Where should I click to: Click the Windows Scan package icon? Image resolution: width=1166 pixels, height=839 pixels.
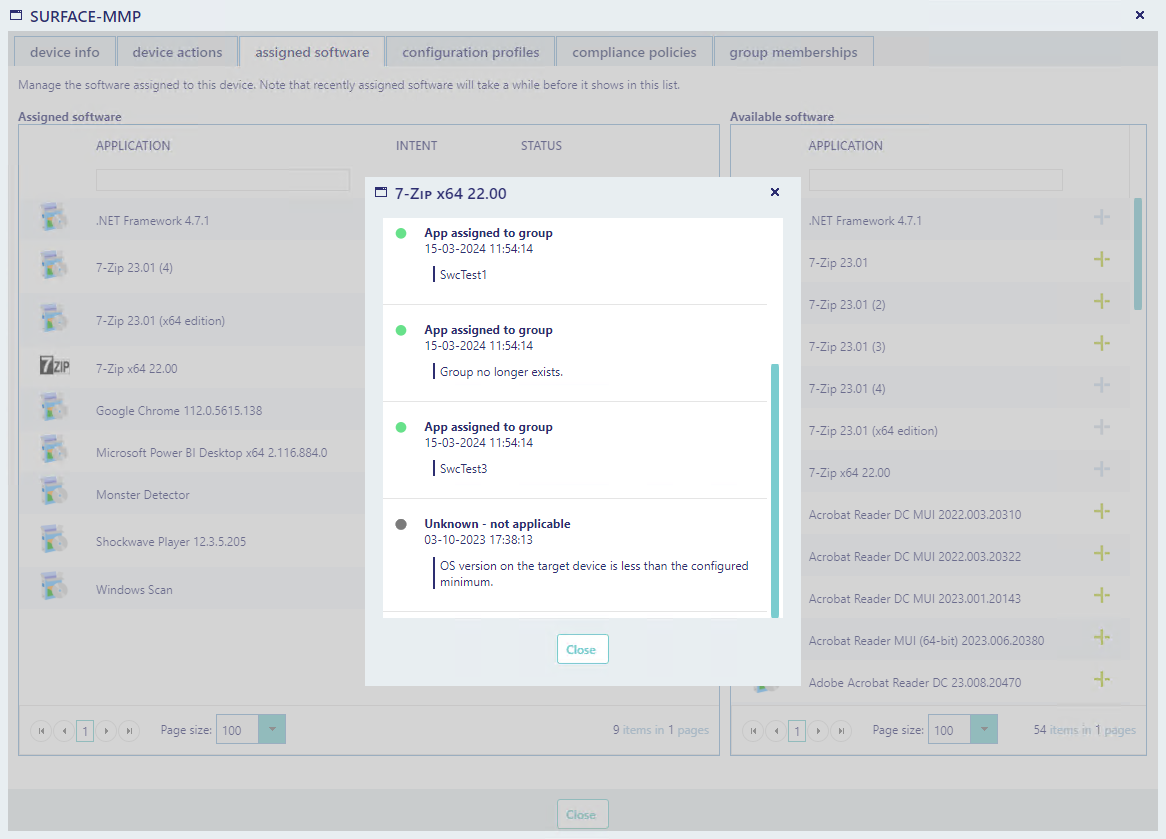54,588
